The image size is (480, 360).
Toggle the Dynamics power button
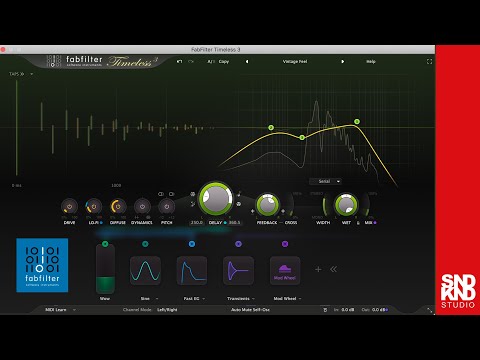click(142, 207)
